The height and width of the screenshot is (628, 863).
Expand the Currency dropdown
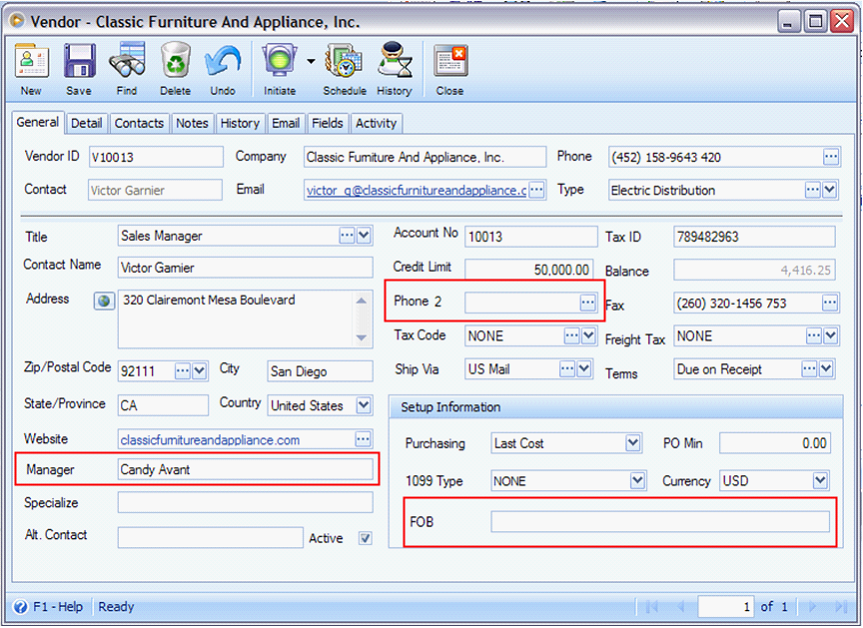[820, 481]
